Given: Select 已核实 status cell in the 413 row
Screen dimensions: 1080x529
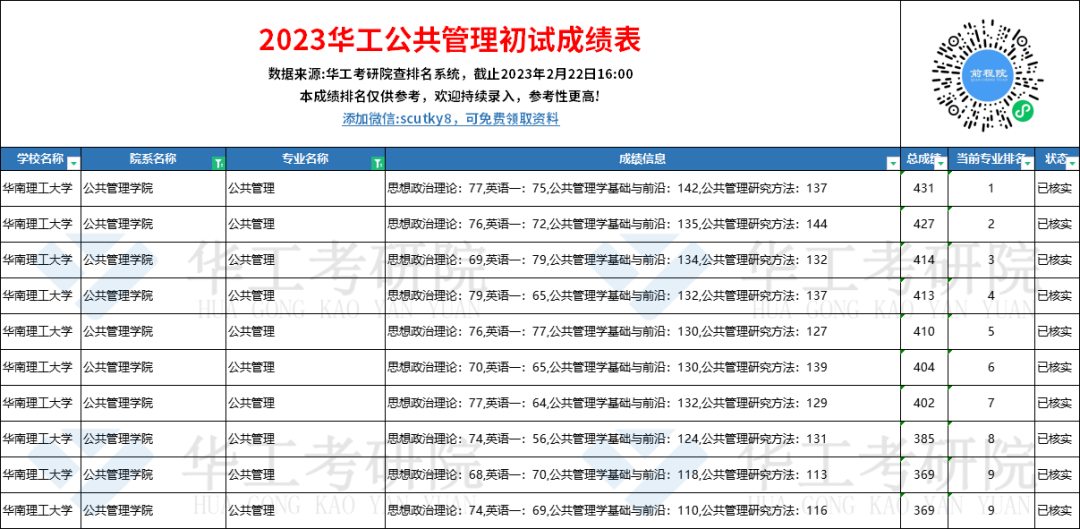Looking at the screenshot, I should (1057, 295).
